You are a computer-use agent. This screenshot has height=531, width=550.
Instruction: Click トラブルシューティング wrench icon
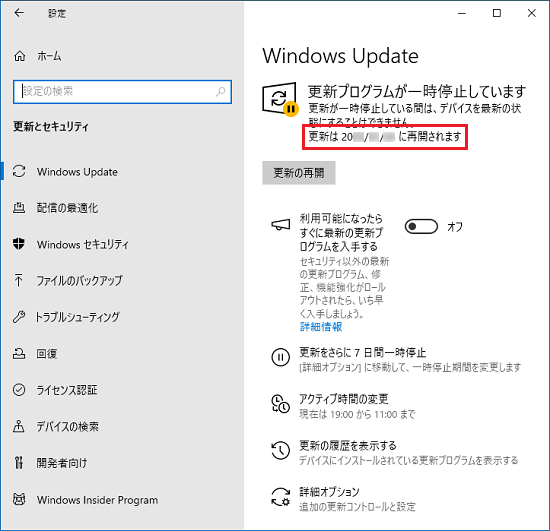pos(19,317)
